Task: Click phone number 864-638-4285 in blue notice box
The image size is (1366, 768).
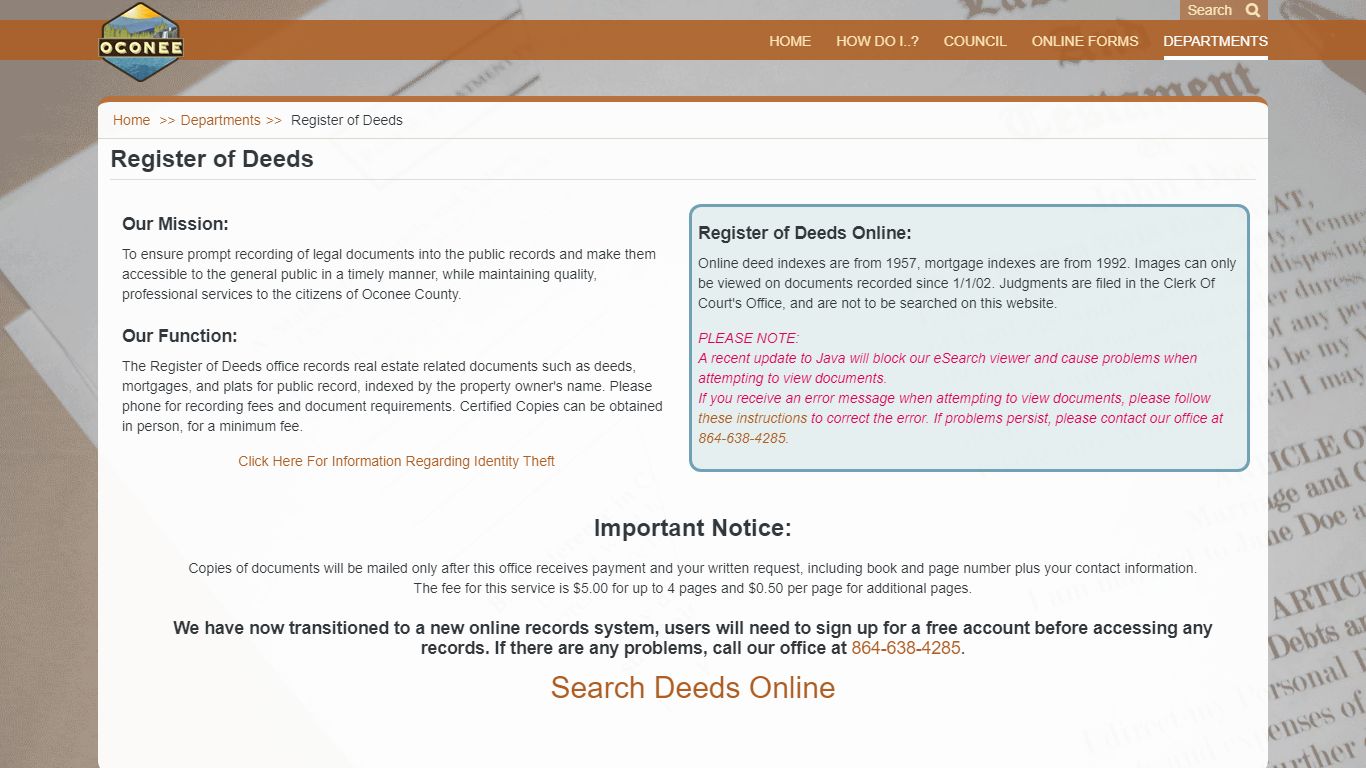Action: tap(742, 438)
